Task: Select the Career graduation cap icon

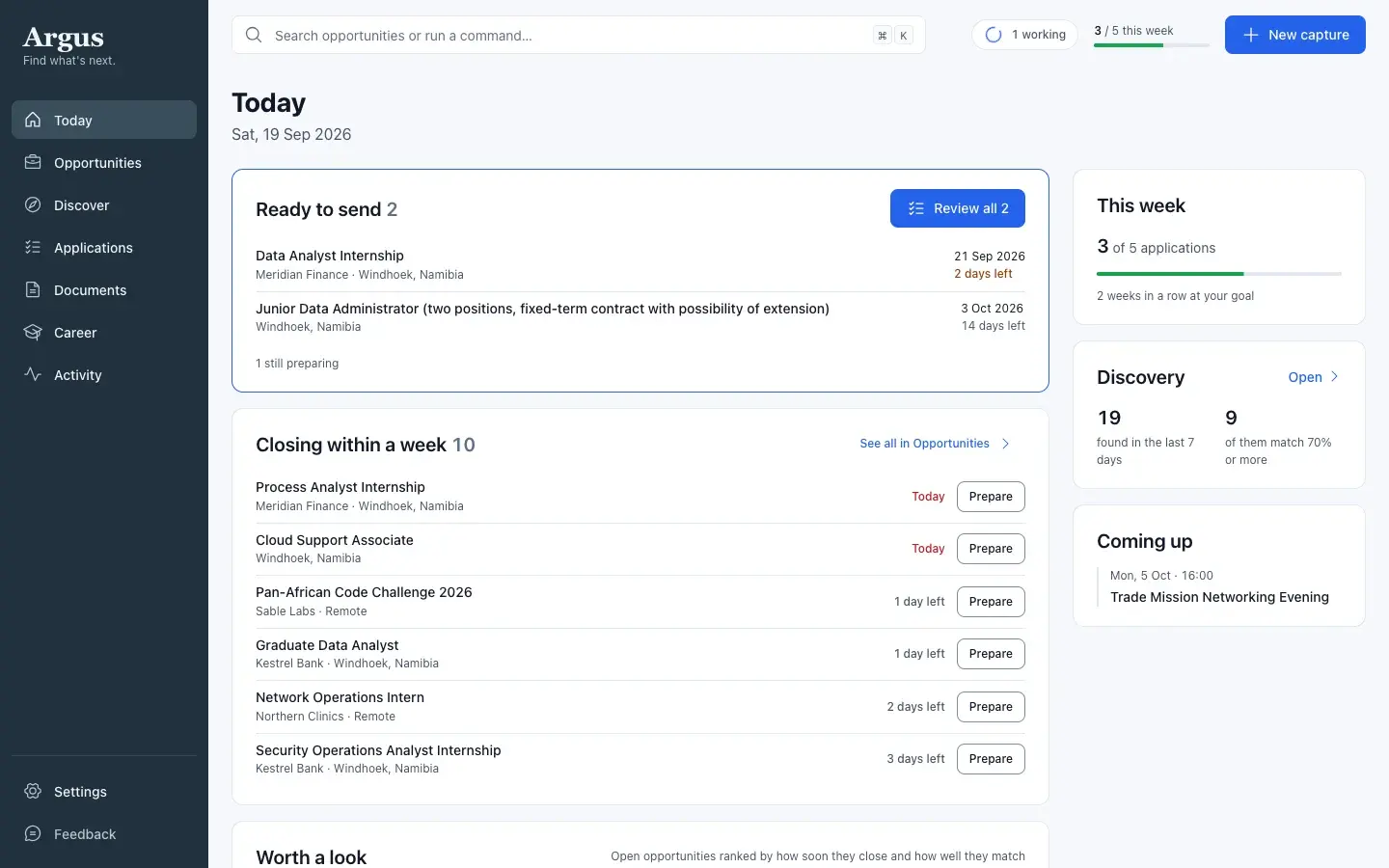Action: coord(33,332)
